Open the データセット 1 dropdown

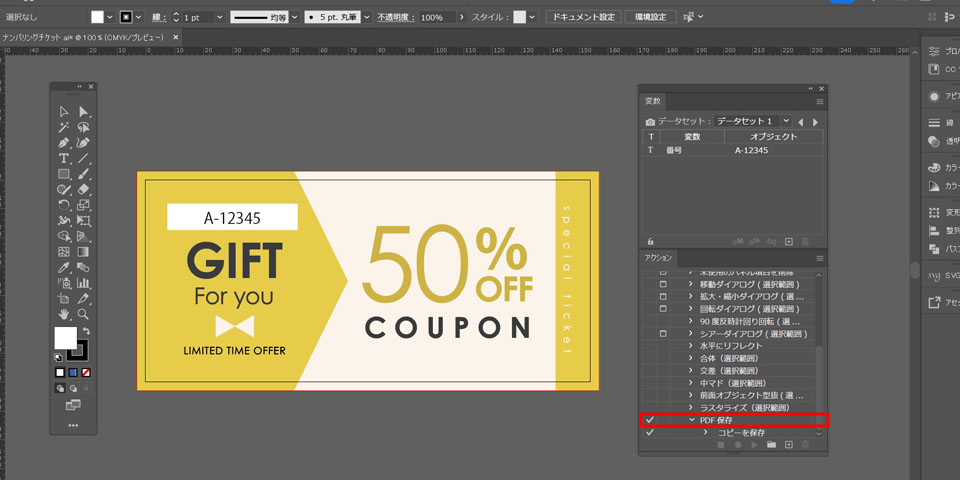tap(786, 121)
